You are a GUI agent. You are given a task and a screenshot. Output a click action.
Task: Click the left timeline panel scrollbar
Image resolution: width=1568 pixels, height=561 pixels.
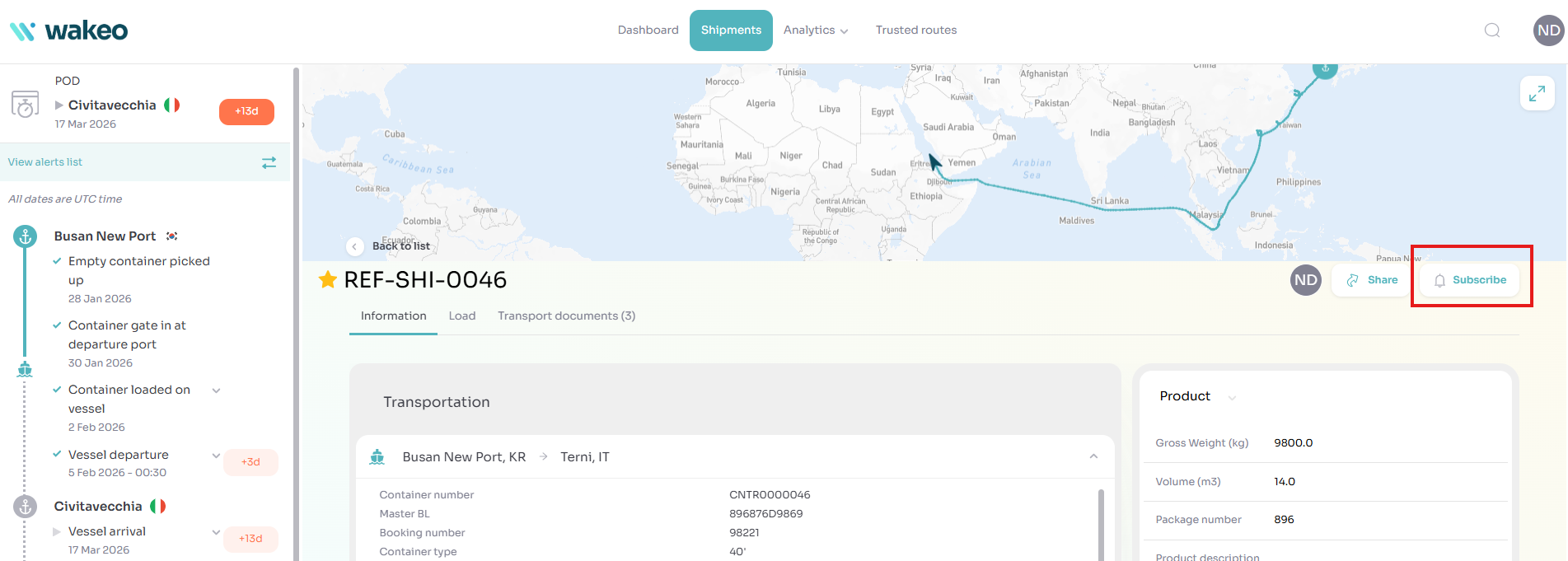click(296, 313)
